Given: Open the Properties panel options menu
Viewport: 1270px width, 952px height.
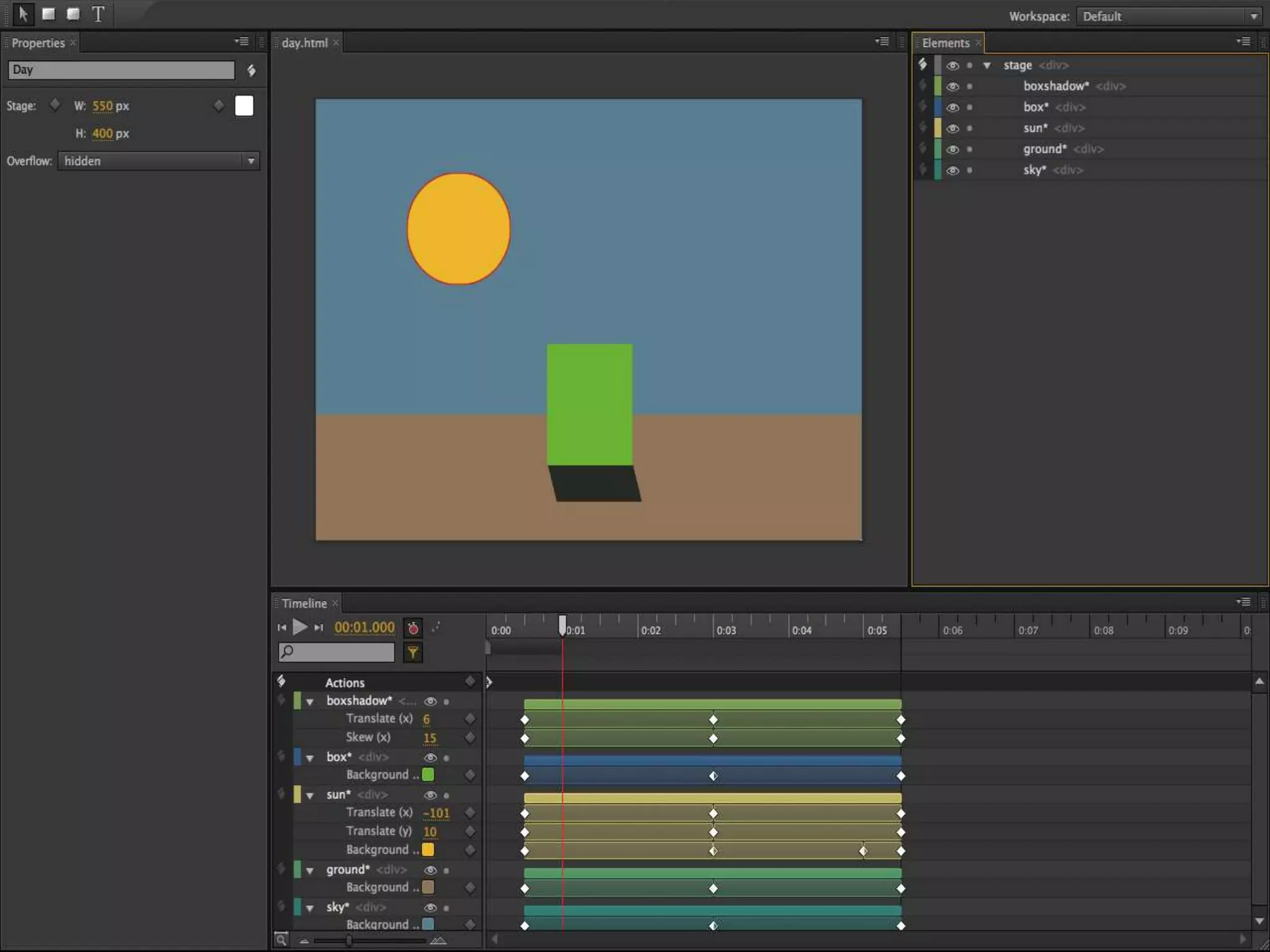Looking at the screenshot, I should pyautogui.click(x=242, y=42).
